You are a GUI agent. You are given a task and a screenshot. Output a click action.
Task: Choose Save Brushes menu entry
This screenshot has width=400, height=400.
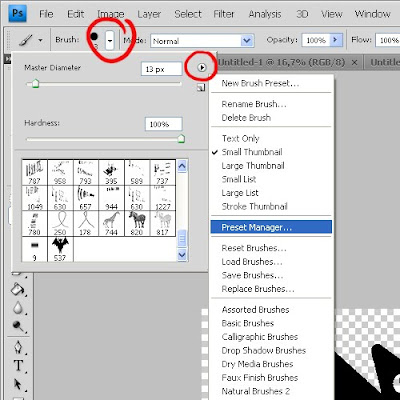[271, 275]
